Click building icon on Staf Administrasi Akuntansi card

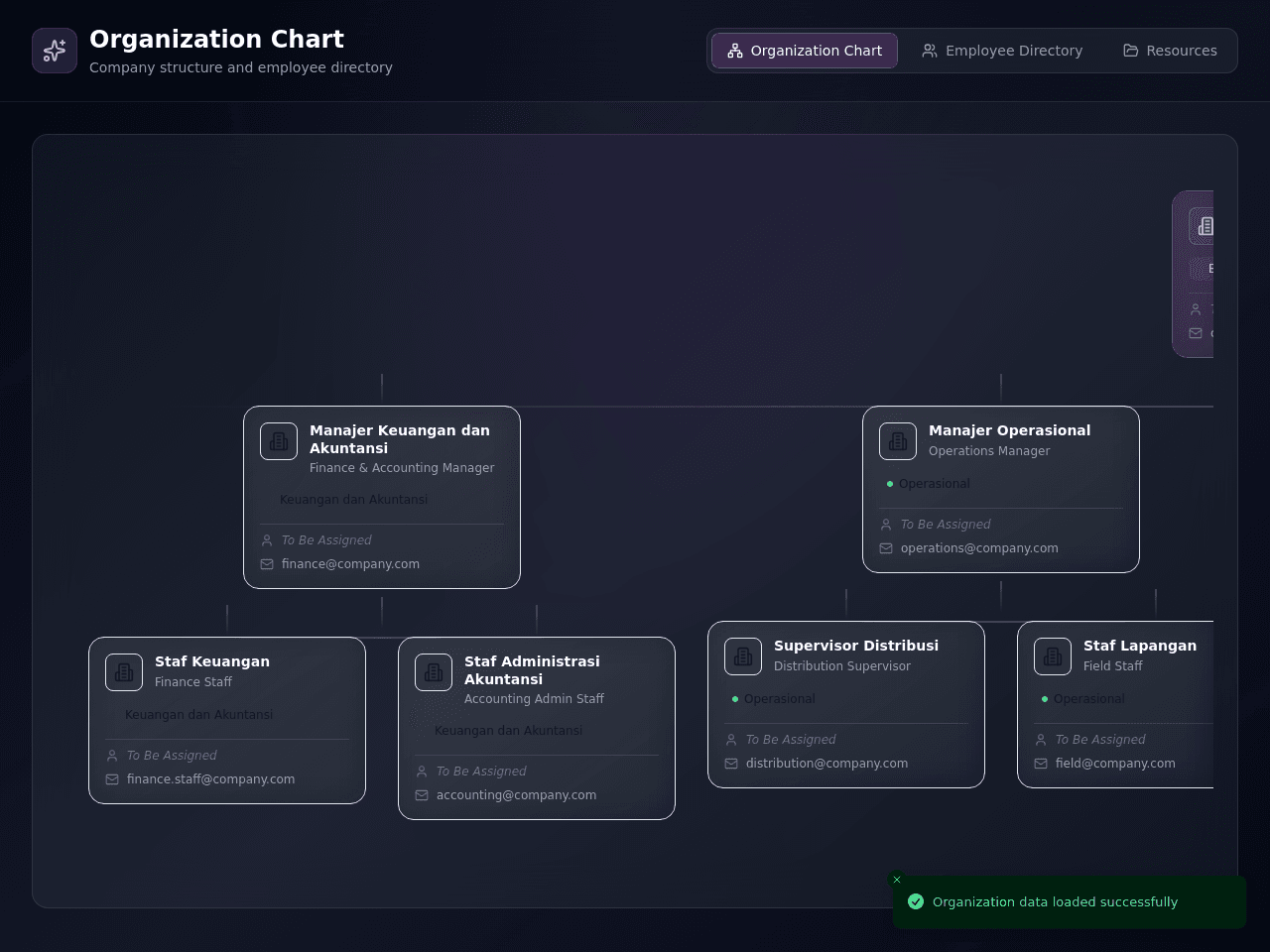point(434,672)
